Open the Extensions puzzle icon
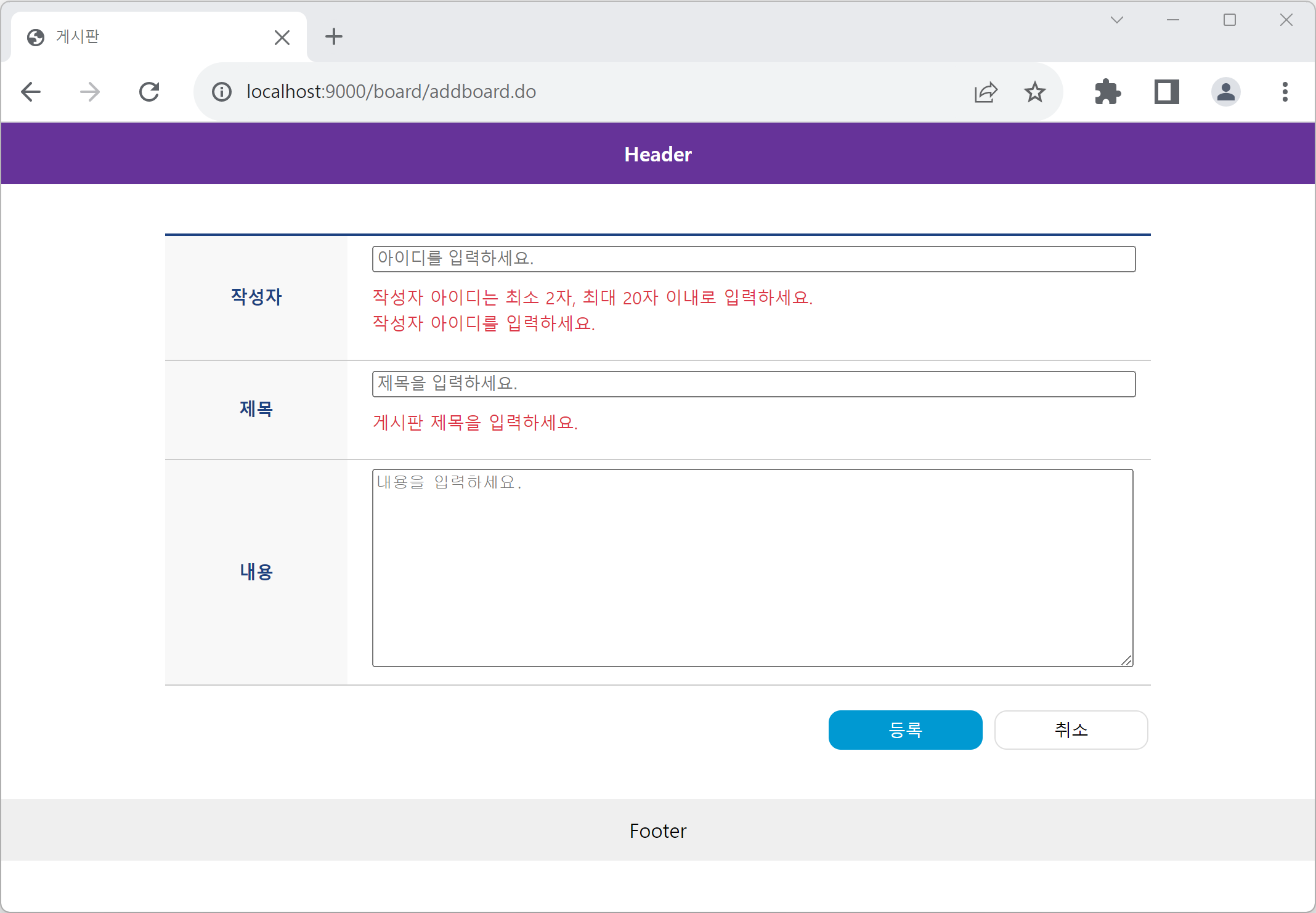The width and height of the screenshot is (1316, 913). [1107, 92]
